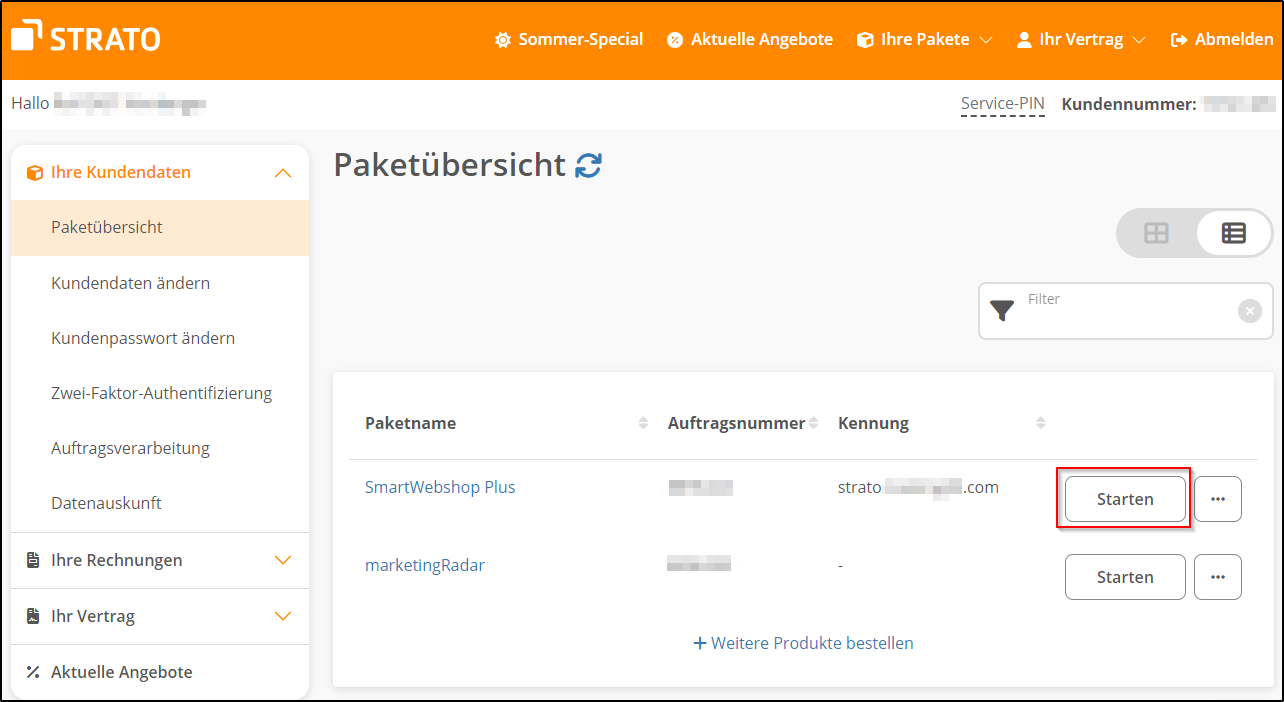Screen dimensions: 1284x702
Task: Open more options for SmartWebshop Plus
Action: 1218,498
